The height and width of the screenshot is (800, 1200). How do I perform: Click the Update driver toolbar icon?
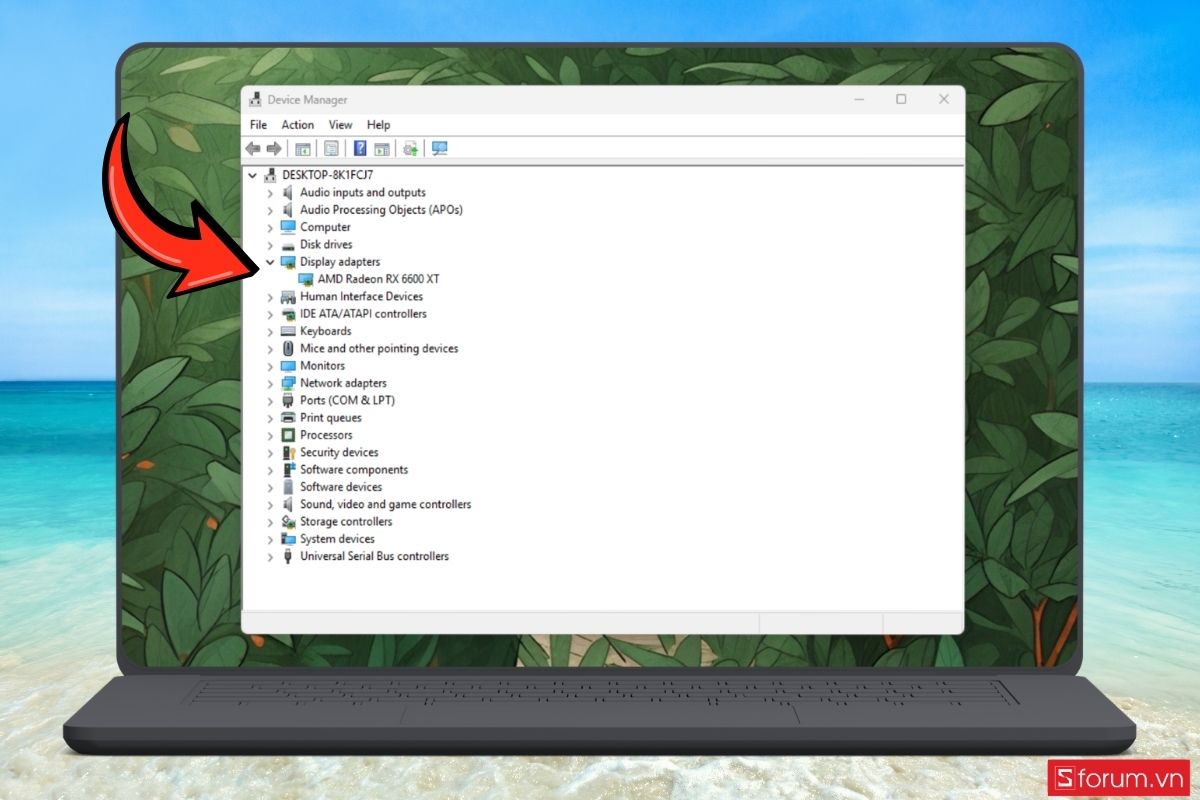(410, 149)
